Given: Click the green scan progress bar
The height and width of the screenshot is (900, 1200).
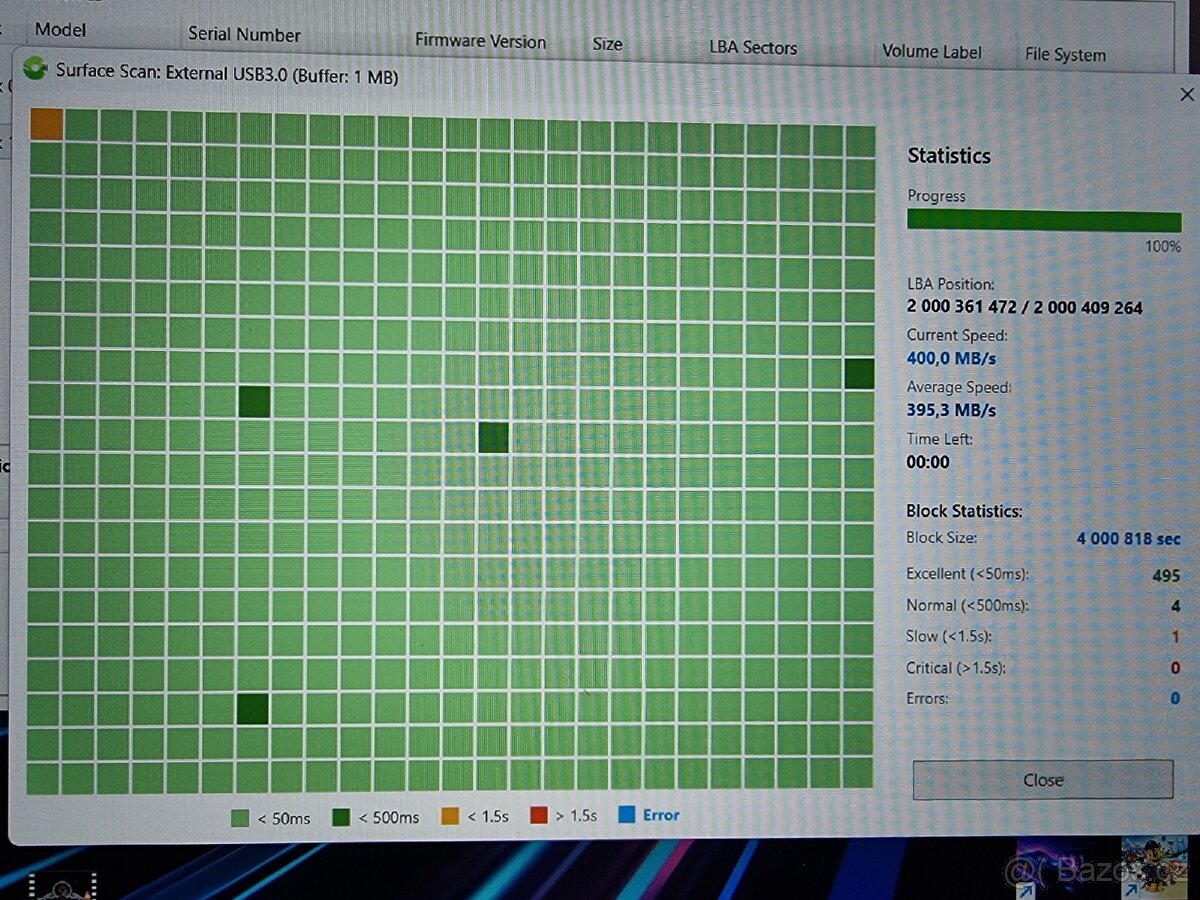Looking at the screenshot, I should pos(1044,220).
